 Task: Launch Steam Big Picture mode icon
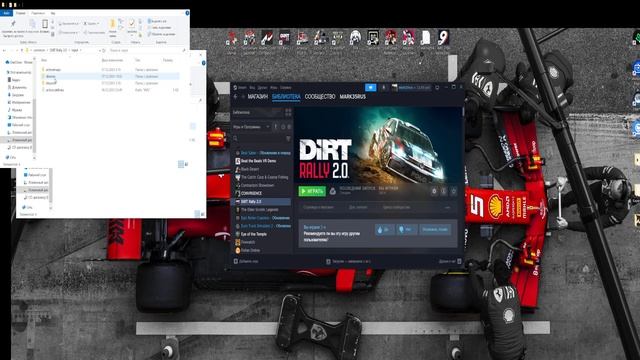437,87
